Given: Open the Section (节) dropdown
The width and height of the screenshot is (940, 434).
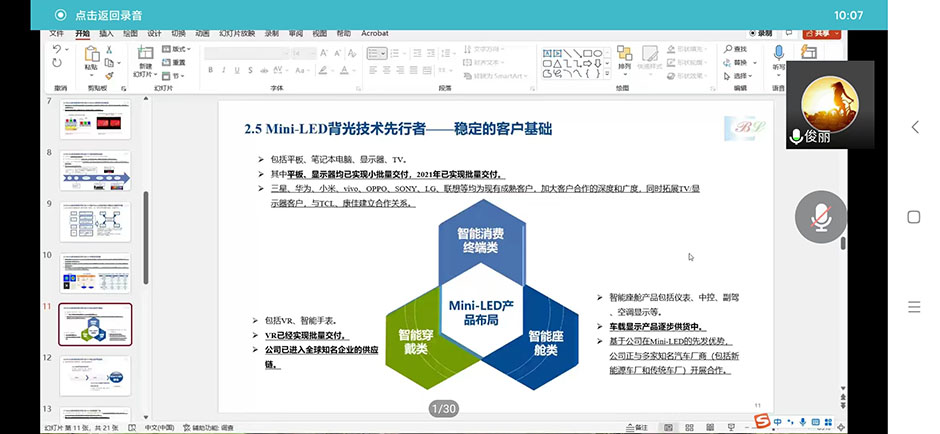Looking at the screenshot, I should (174, 76).
